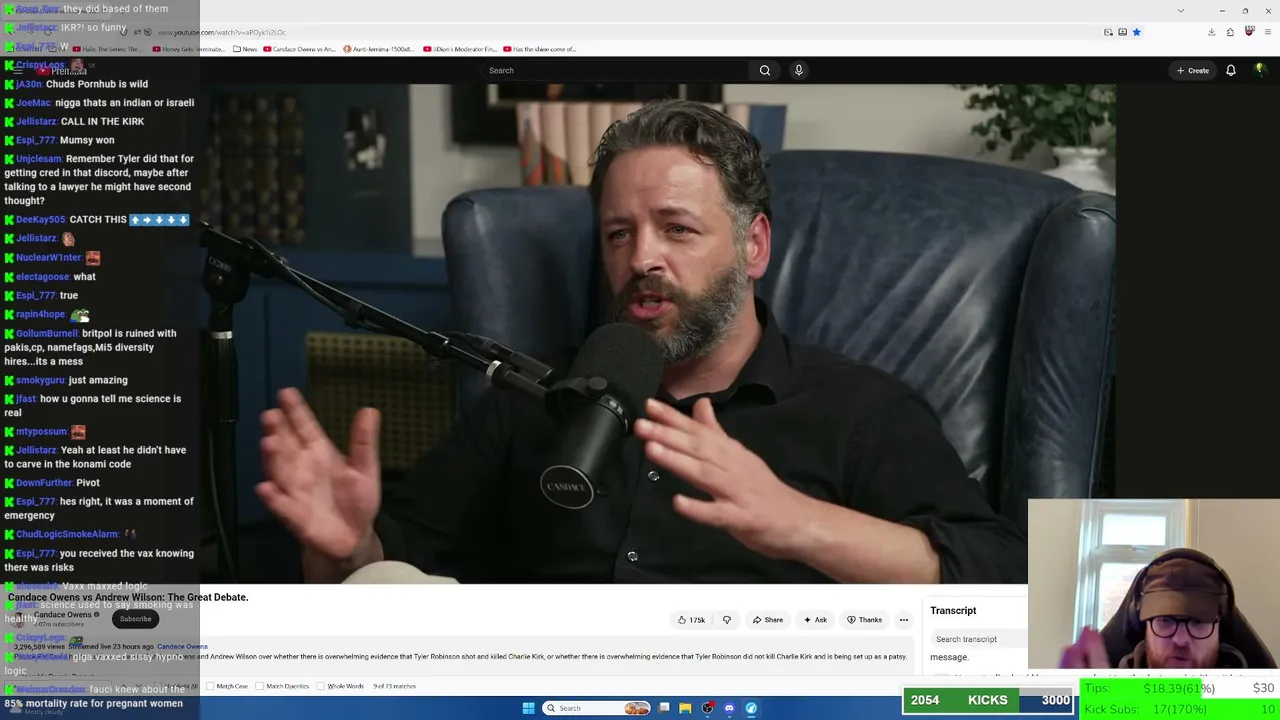Click the Ask button under the video
Viewport: 1280px width, 720px height.
coord(816,620)
